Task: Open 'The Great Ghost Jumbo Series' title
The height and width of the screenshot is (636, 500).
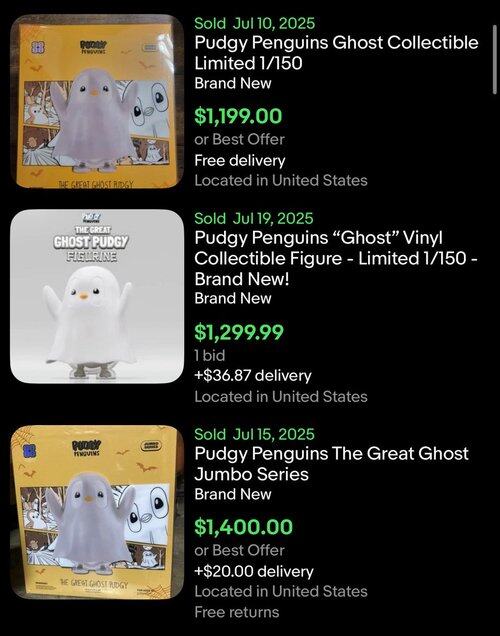Action: [331, 464]
